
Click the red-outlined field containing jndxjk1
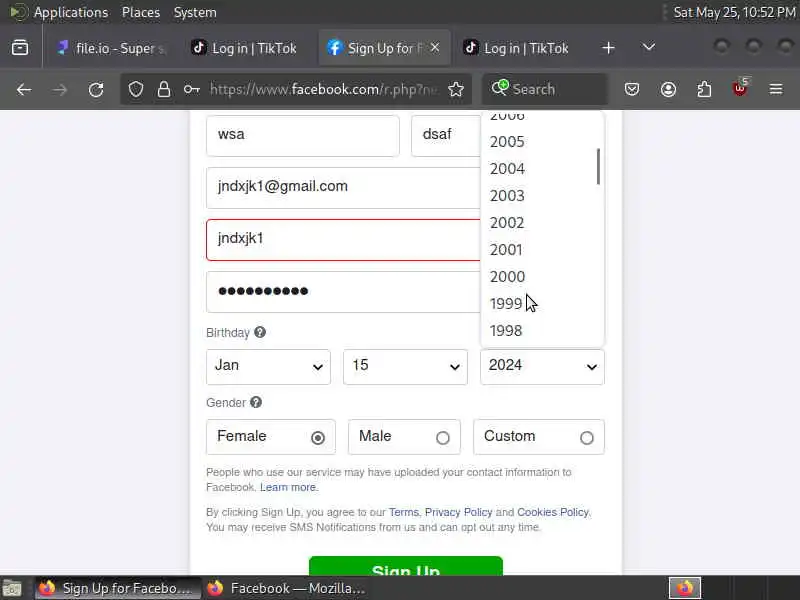(x=343, y=240)
